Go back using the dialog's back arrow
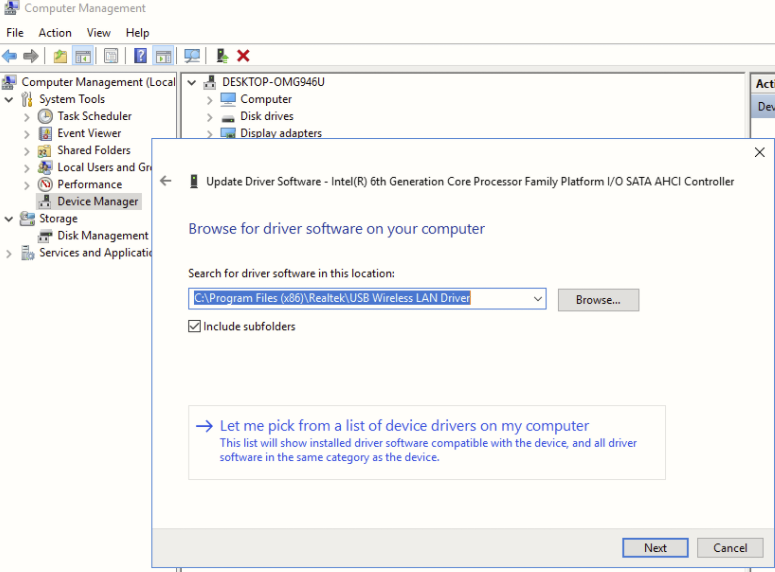This screenshot has width=775, height=572. pyautogui.click(x=166, y=181)
